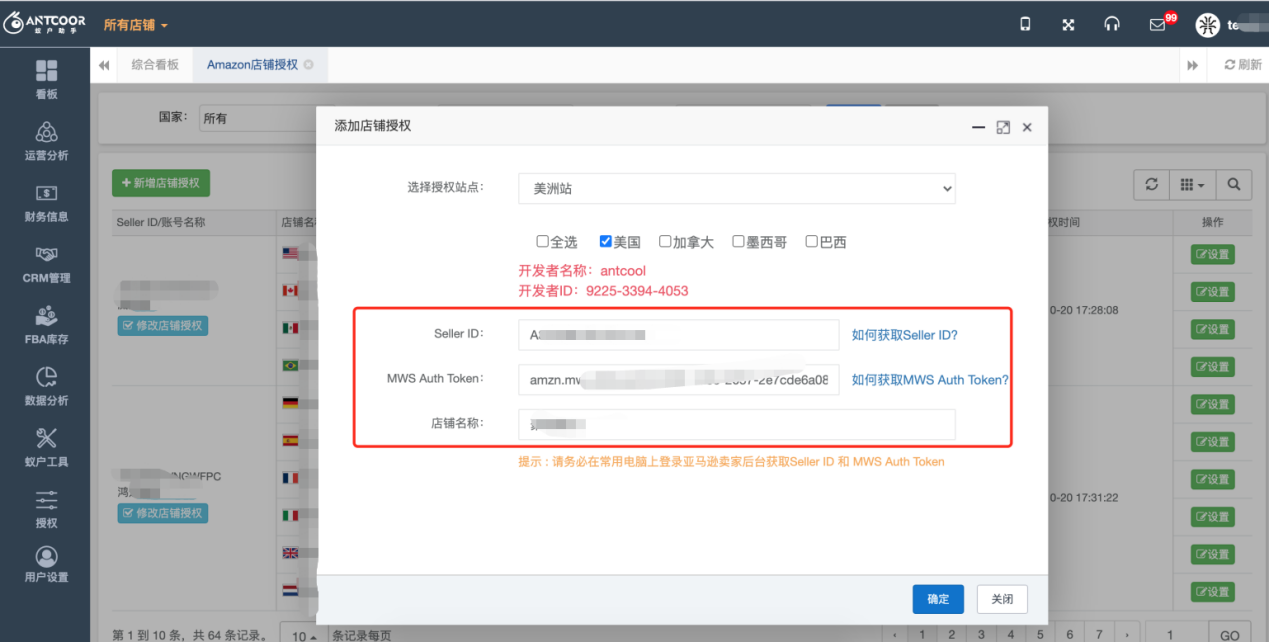This screenshot has width=1269, height=642.
Task: Open the 所有店铺 dropdown in top bar
Action: (136, 24)
